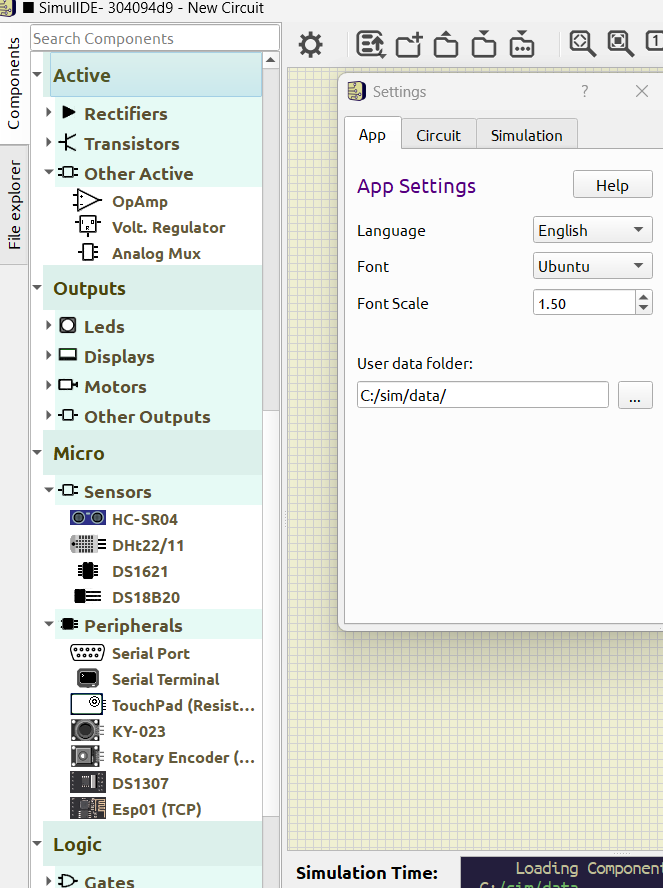
Task: Pick the DS1307 peripheral component
Action: pos(140,784)
